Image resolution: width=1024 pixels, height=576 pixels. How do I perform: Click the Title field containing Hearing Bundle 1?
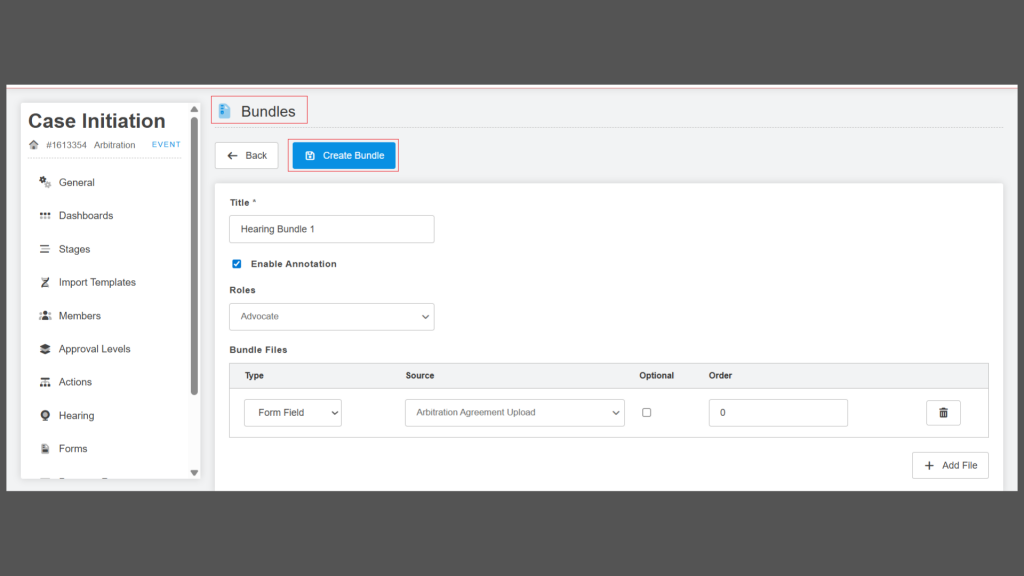click(x=331, y=229)
